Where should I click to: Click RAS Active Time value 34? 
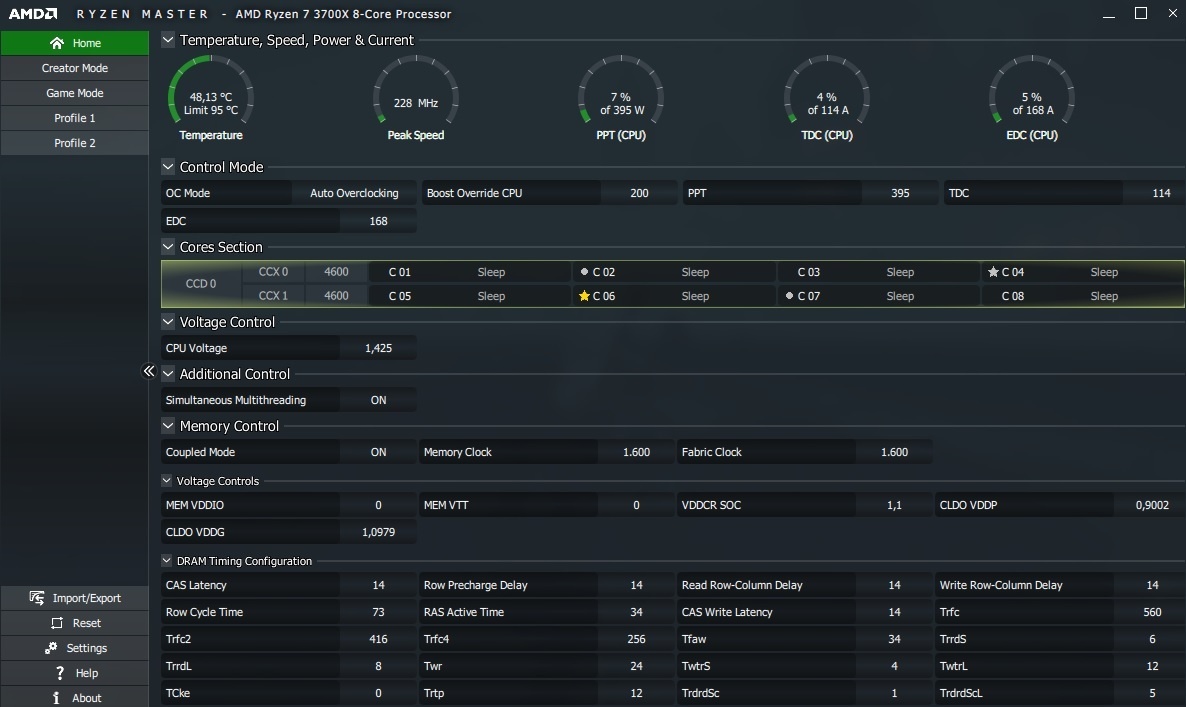point(636,612)
